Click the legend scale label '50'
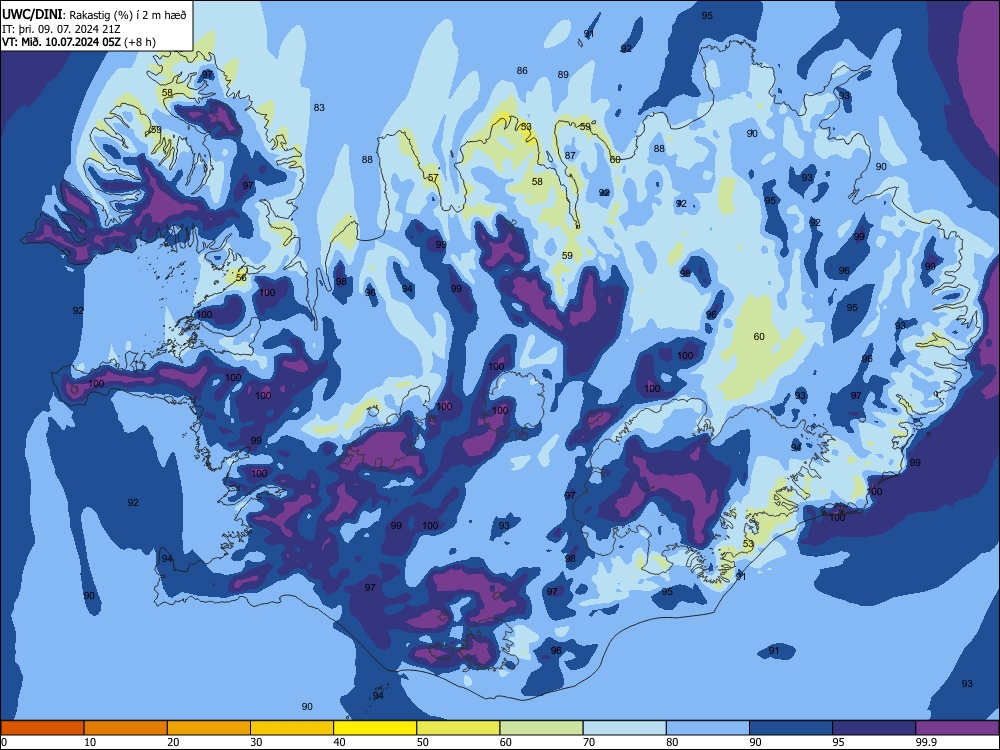This screenshot has height=750, width=1000. pyautogui.click(x=423, y=742)
